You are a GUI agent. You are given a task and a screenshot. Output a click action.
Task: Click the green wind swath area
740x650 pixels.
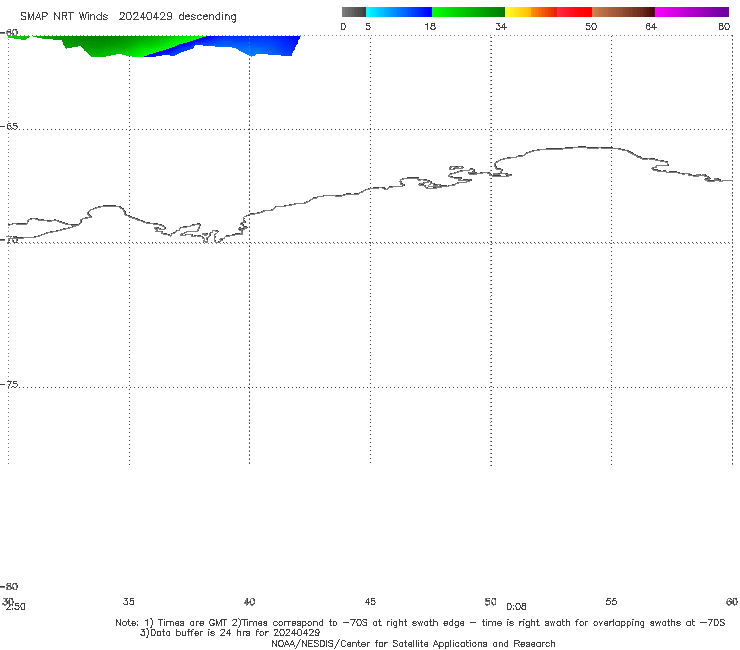tap(118, 46)
